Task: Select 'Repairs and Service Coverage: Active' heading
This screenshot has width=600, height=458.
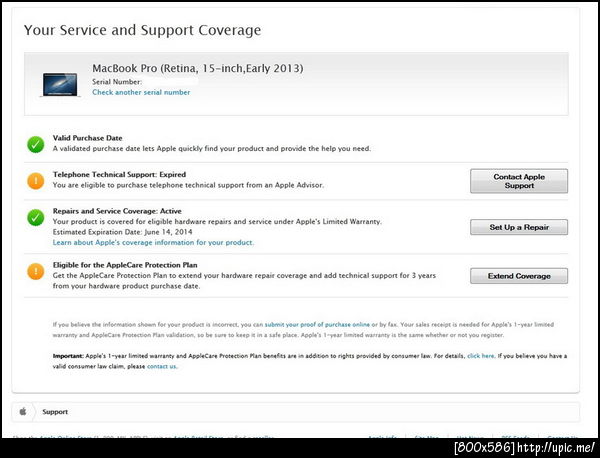Action: tap(117, 211)
